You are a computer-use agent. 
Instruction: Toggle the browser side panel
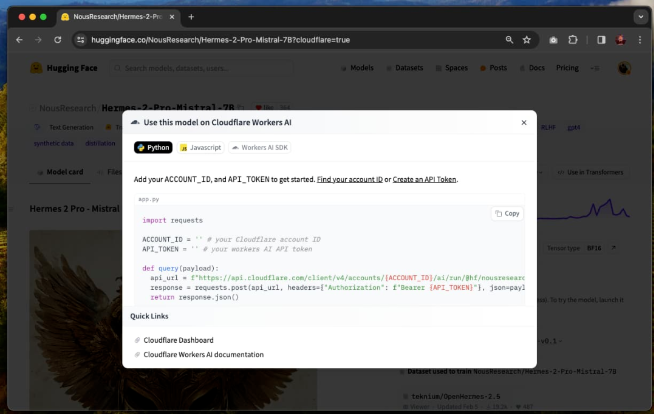[601, 40]
